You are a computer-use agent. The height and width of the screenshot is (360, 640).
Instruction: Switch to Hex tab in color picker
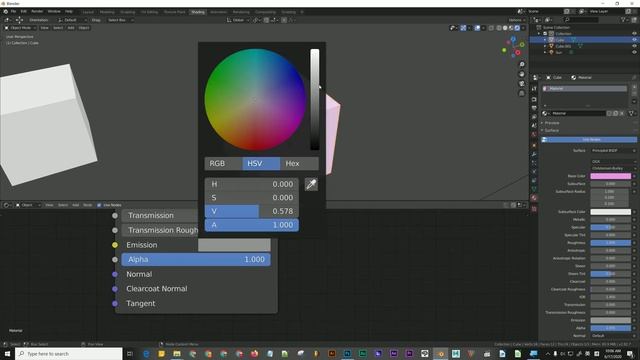coord(299,163)
